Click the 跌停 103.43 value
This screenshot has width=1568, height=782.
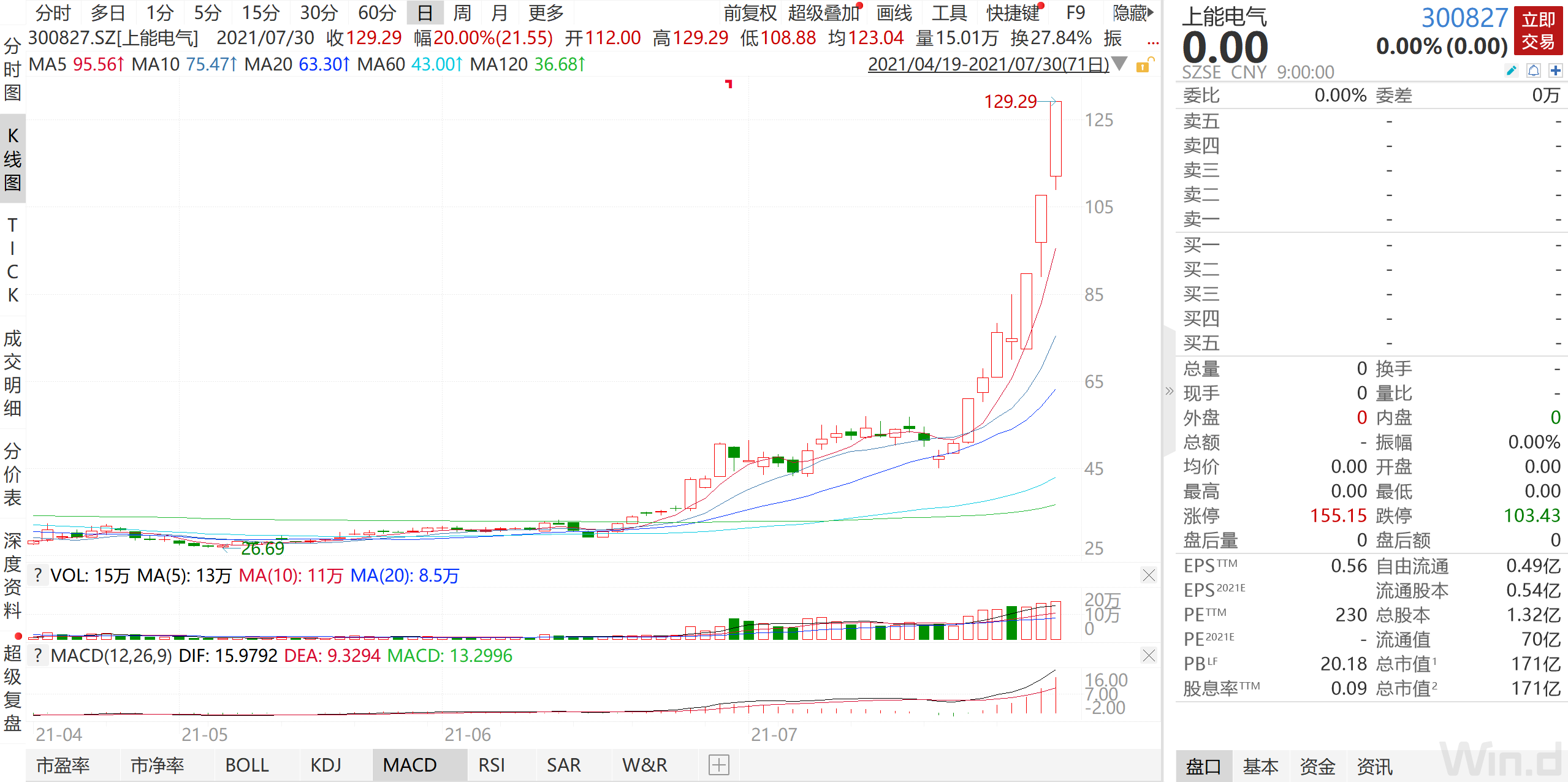[1531, 515]
